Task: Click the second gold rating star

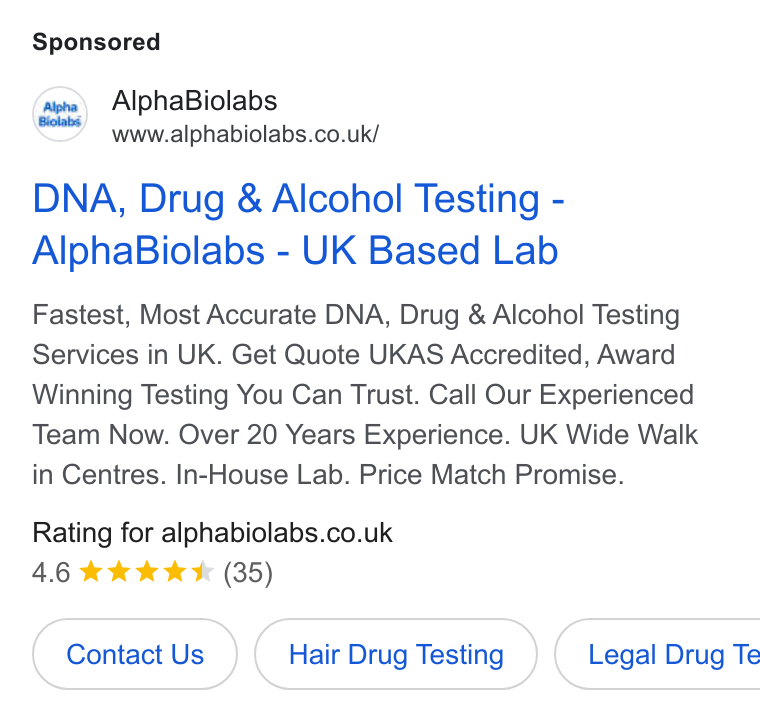Action: pyautogui.click(x=118, y=571)
